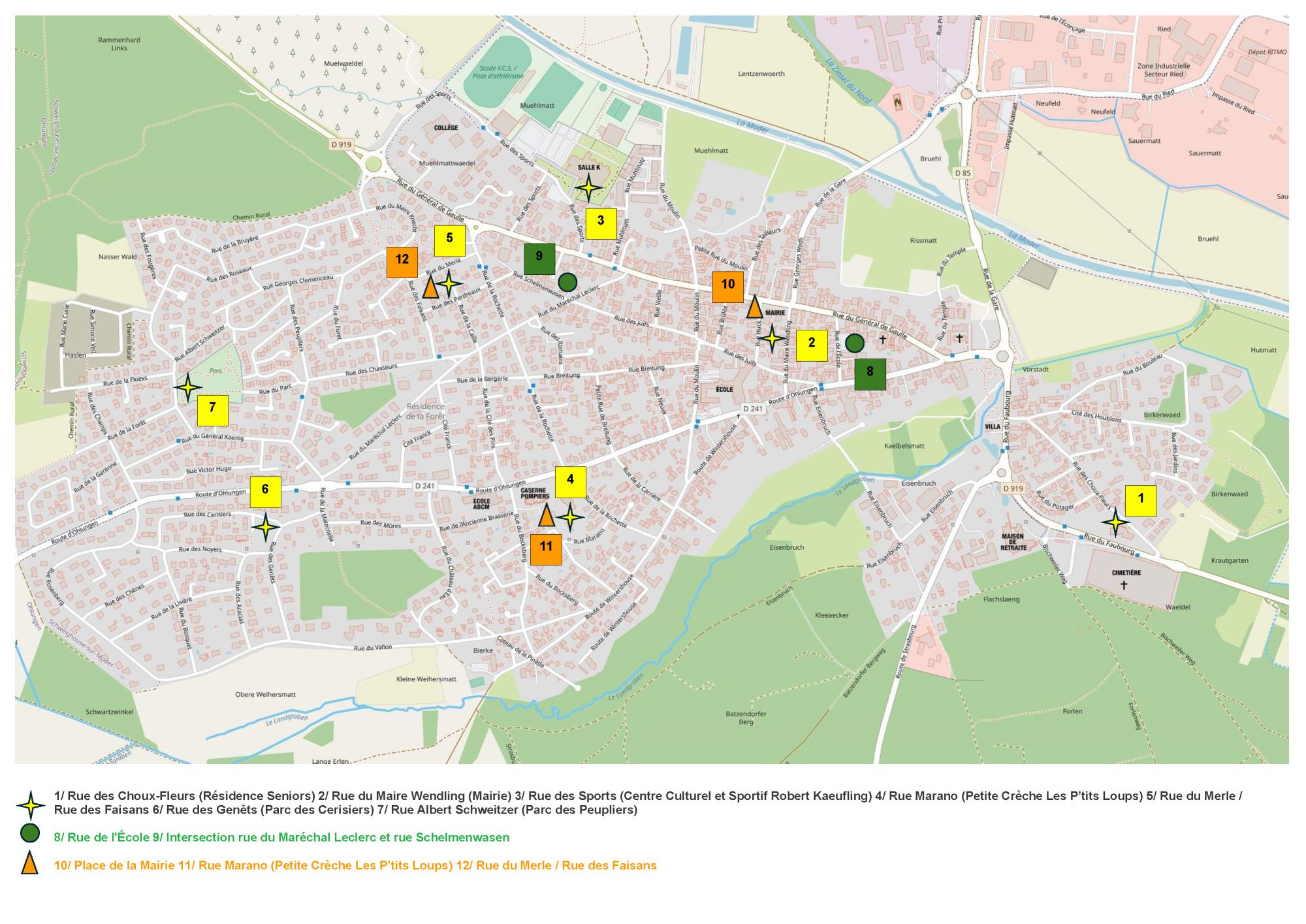Click the yellow marker numbered 5
1306x924 pixels.
[449, 240]
